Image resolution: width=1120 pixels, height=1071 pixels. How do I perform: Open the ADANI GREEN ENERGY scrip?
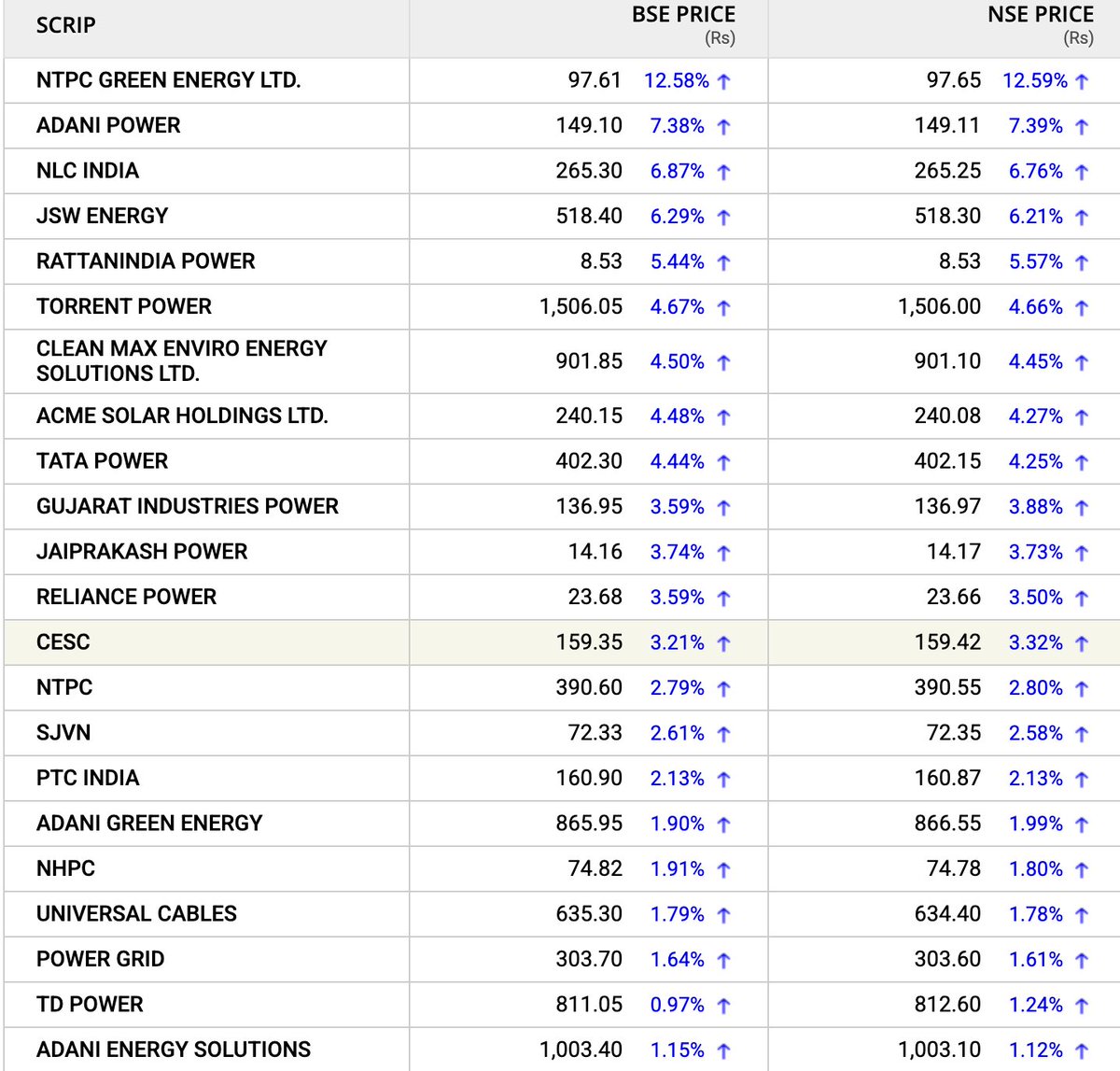coord(149,824)
